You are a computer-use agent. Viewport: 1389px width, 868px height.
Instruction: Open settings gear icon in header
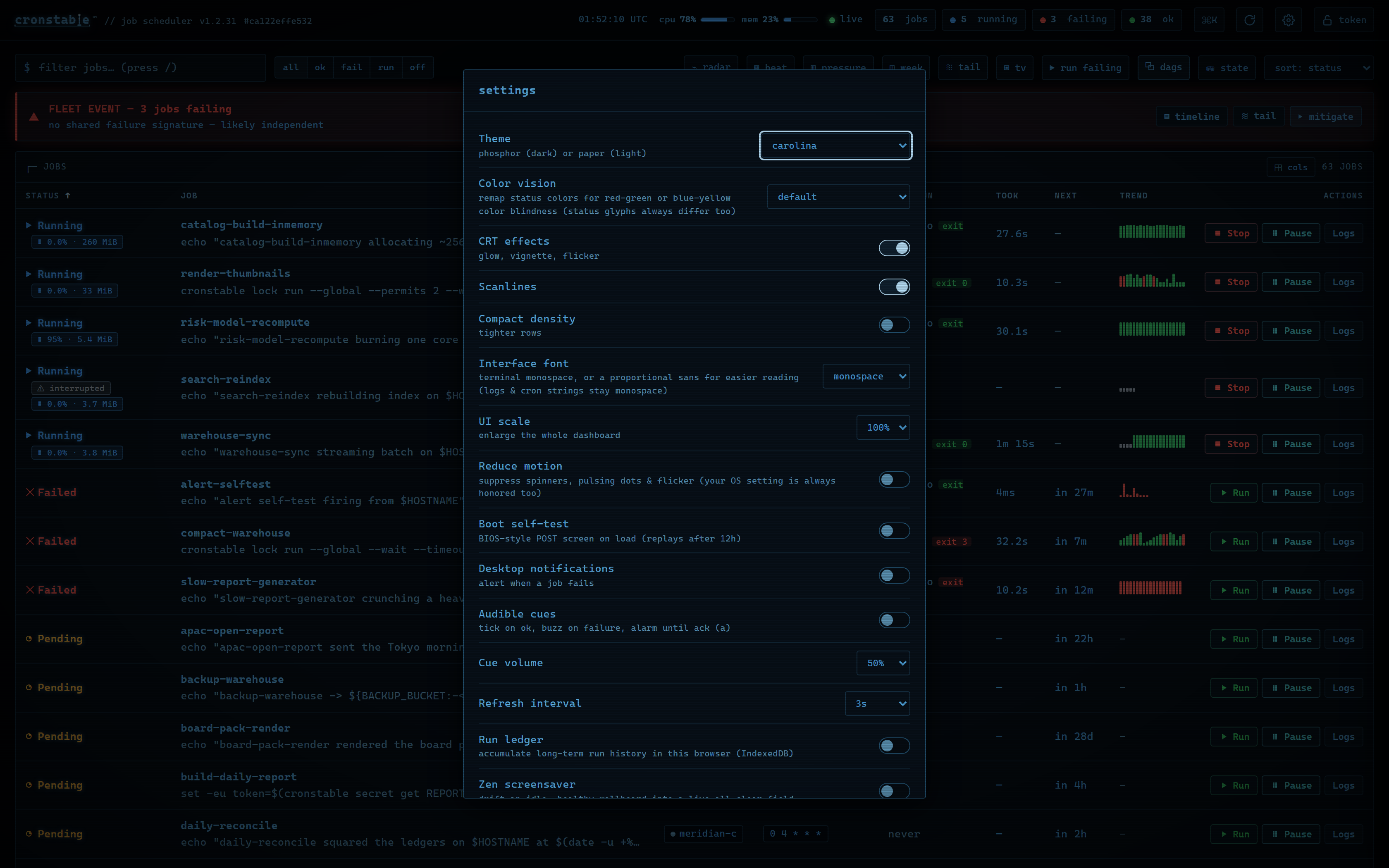click(1289, 20)
